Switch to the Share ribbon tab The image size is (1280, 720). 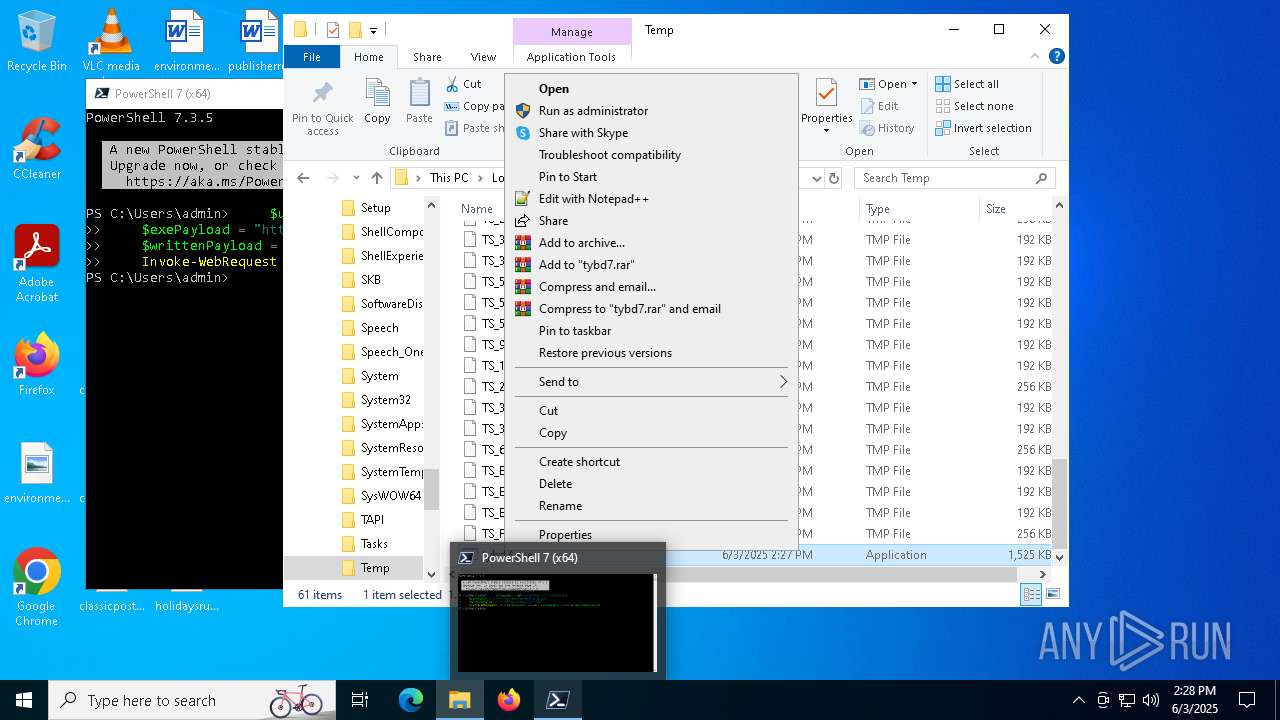coord(427,57)
